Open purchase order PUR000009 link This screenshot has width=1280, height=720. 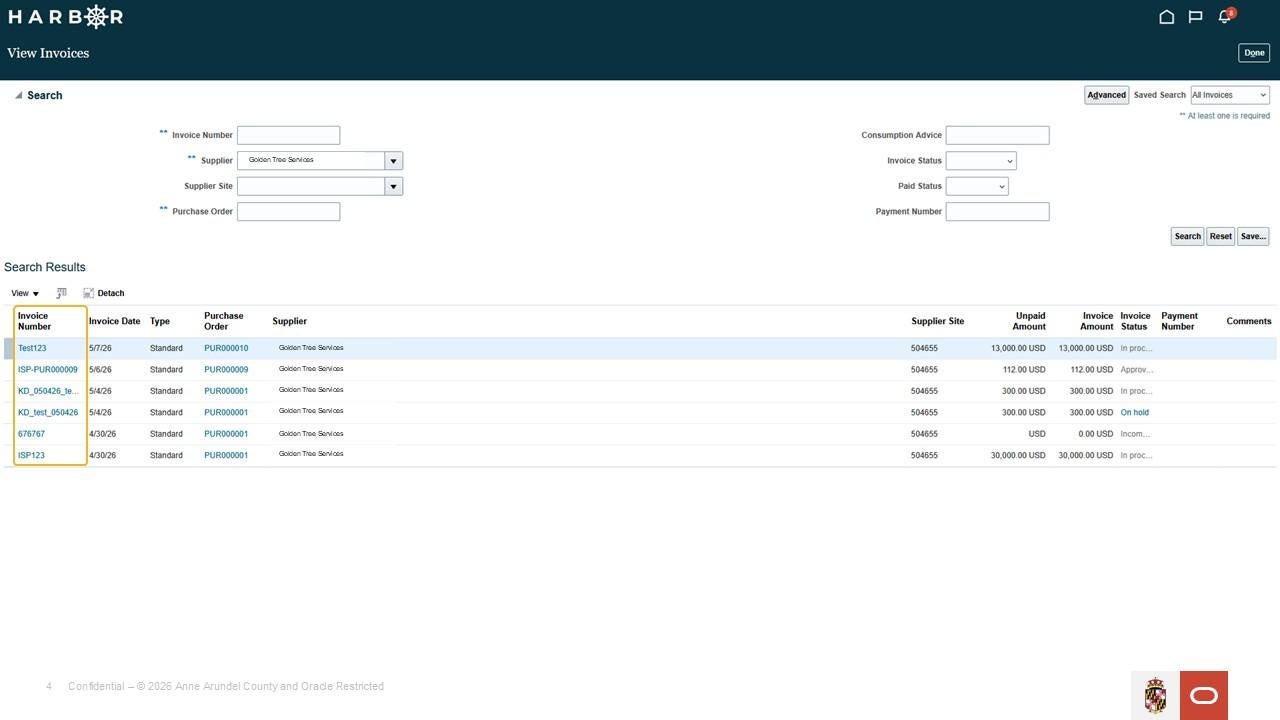coord(226,370)
